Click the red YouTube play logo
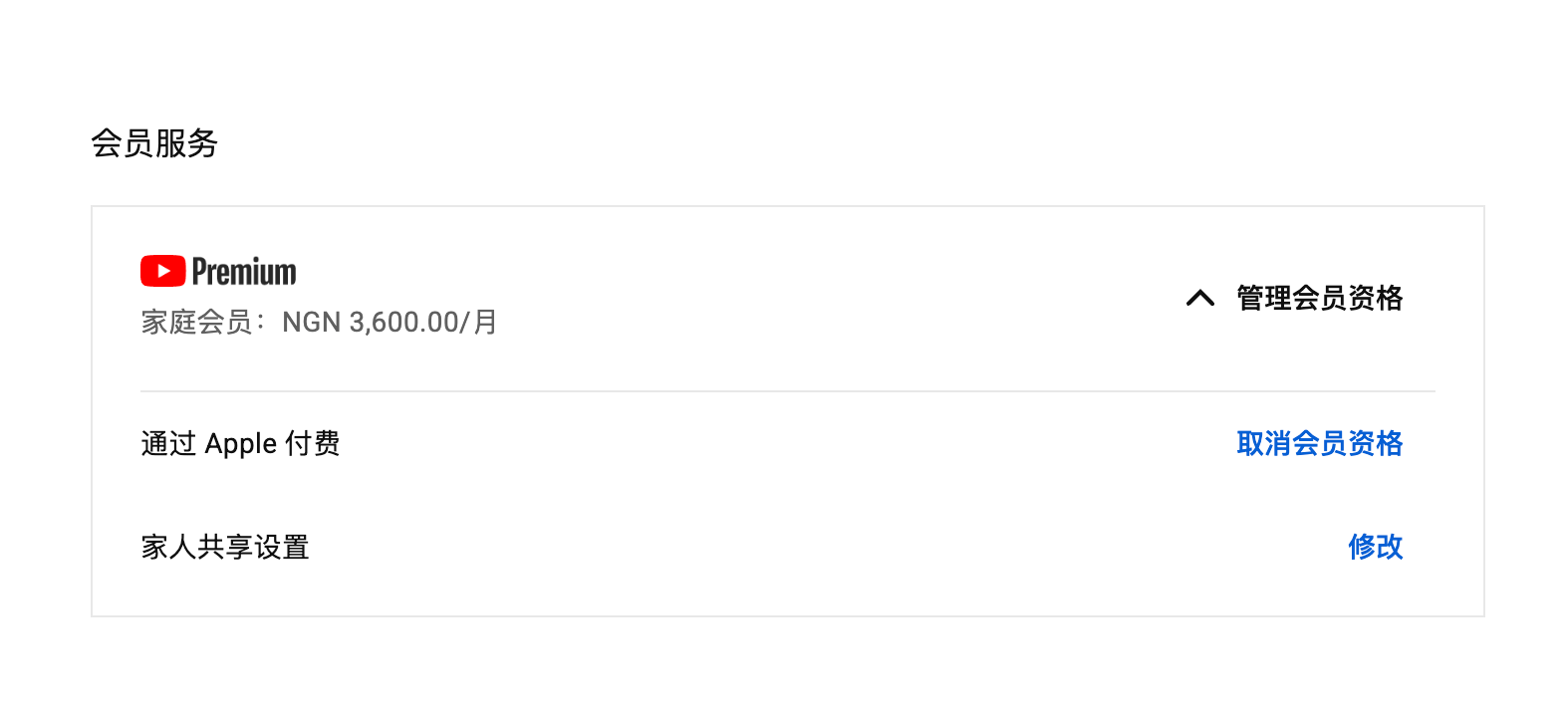Viewport: 1568px width, 709px height. pos(162,271)
